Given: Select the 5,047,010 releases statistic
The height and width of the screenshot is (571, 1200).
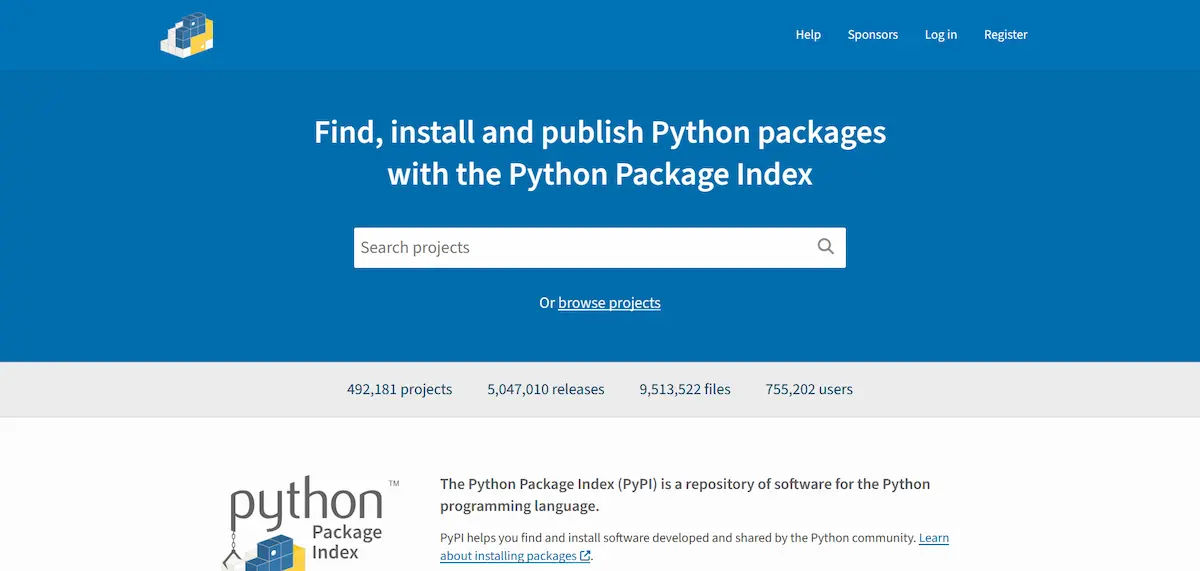Looking at the screenshot, I should 546,389.
